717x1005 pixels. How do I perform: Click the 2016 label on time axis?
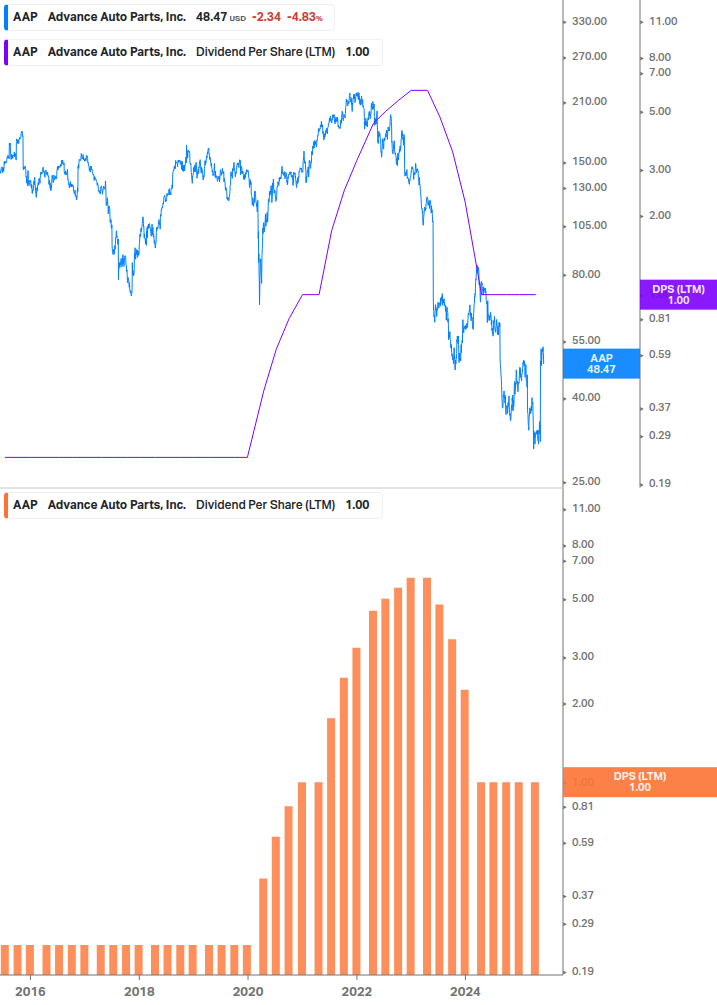tap(30, 992)
